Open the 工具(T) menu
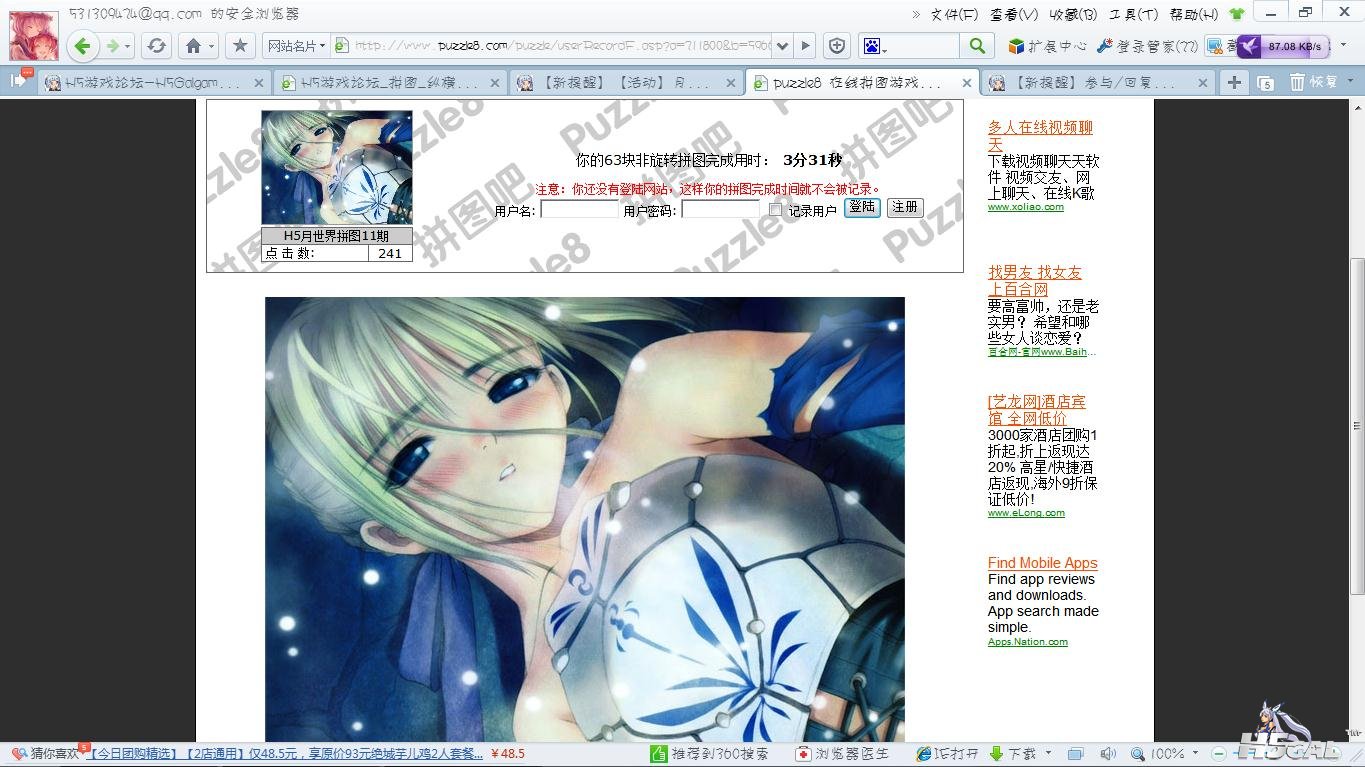Screen dimensions: 1365x767 1134,14
